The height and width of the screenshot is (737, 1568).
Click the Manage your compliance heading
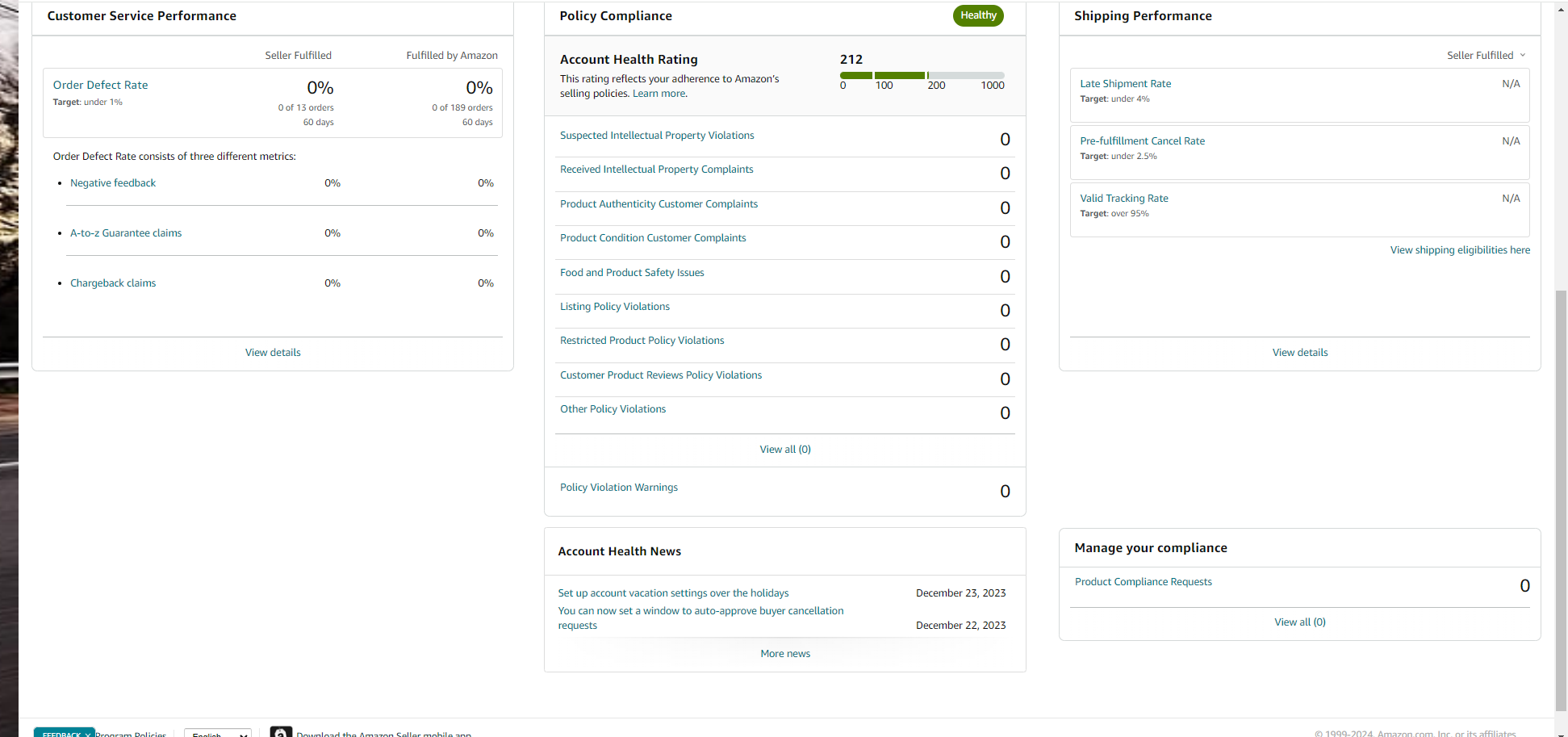point(1151,548)
